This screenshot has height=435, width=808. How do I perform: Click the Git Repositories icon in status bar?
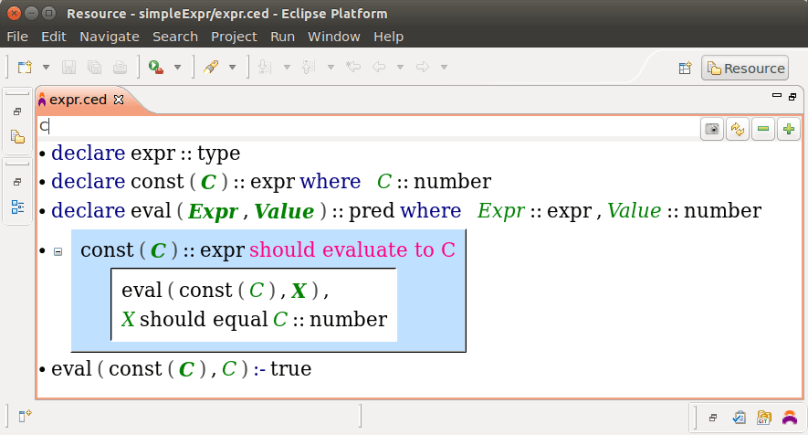tap(765, 418)
